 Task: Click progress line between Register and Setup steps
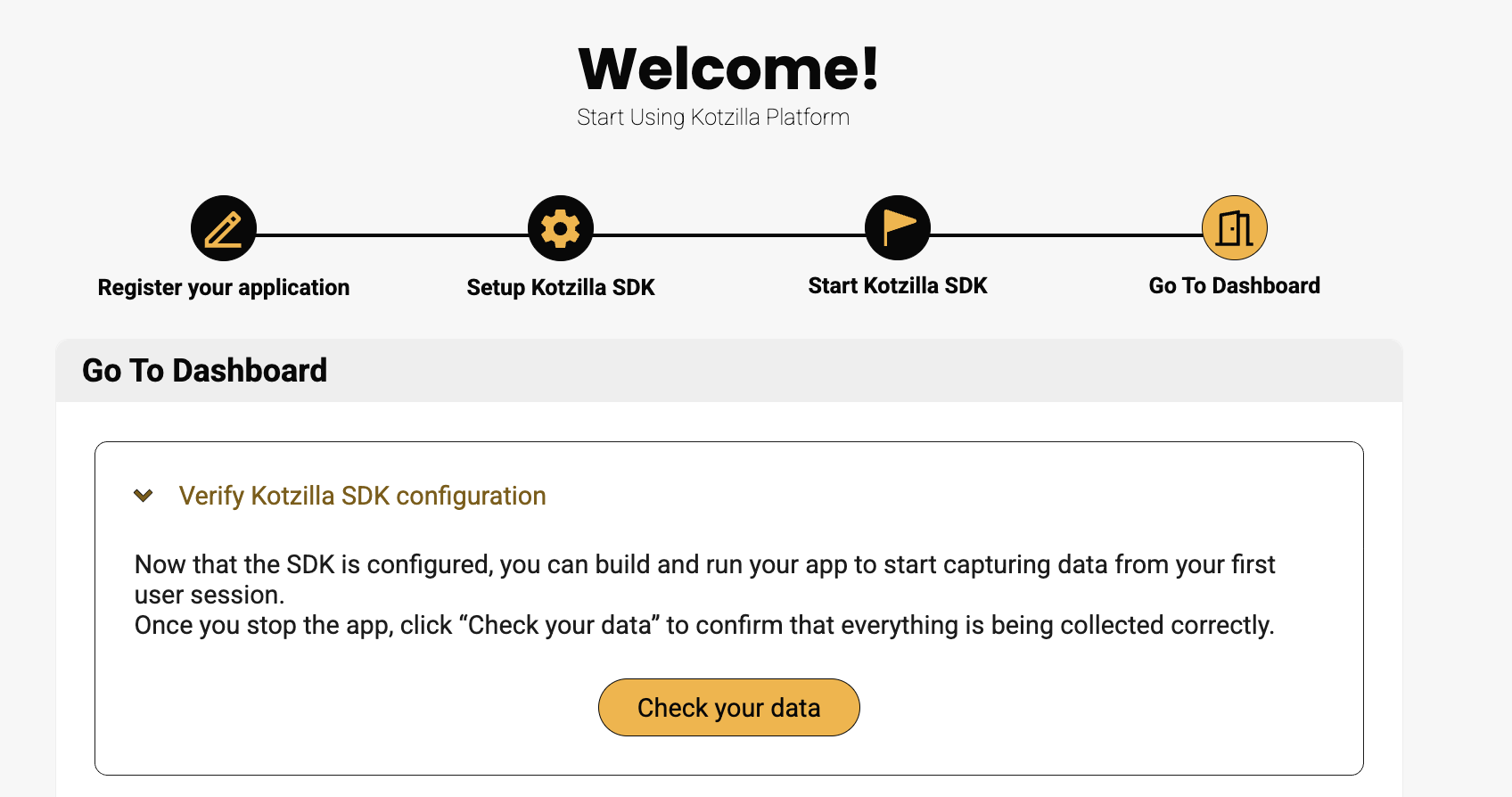coord(392,235)
